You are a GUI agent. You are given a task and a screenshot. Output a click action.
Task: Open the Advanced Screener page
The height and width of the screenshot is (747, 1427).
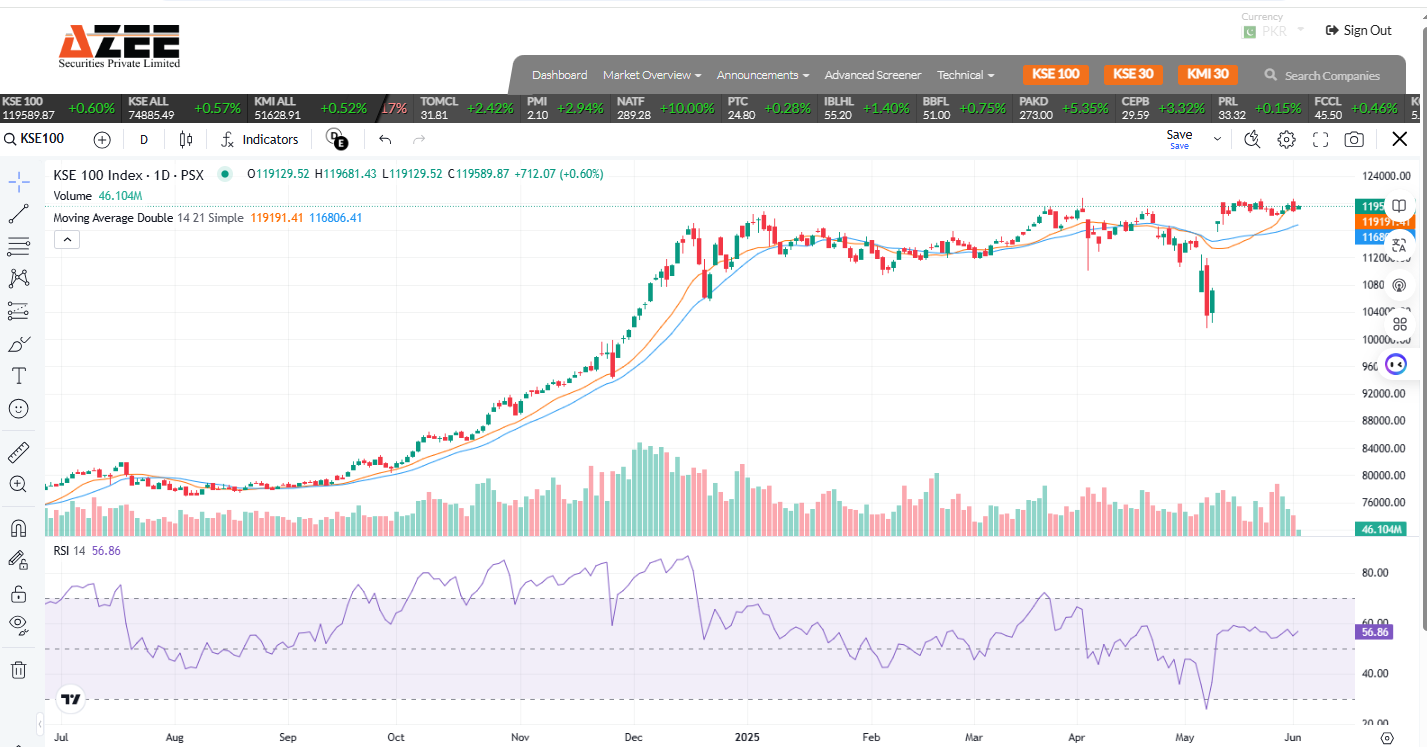[873, 75]
